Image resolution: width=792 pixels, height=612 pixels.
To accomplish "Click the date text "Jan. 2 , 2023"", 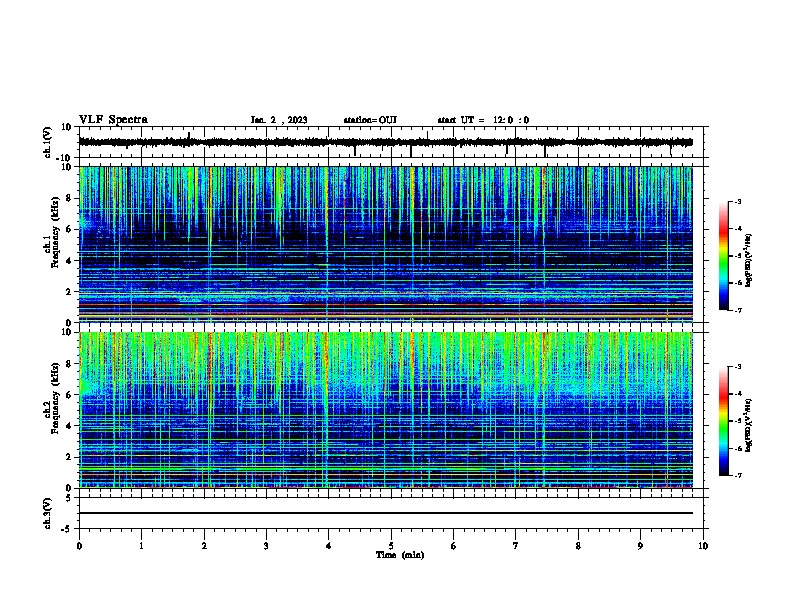I will 279,120.
